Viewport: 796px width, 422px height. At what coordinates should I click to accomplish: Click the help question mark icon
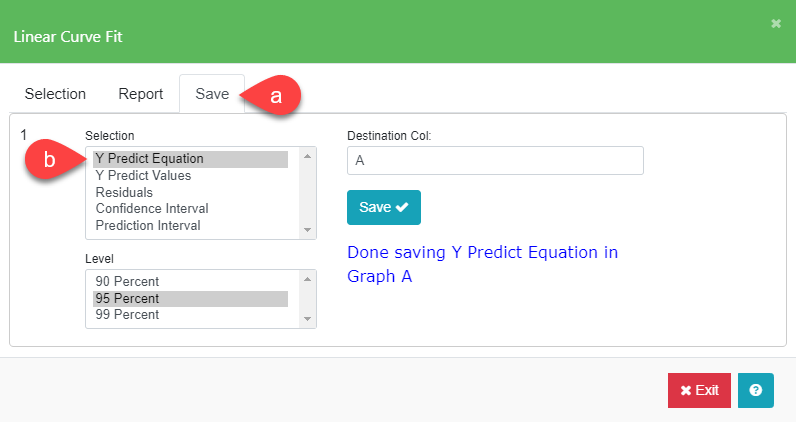[x=755, y=390]
